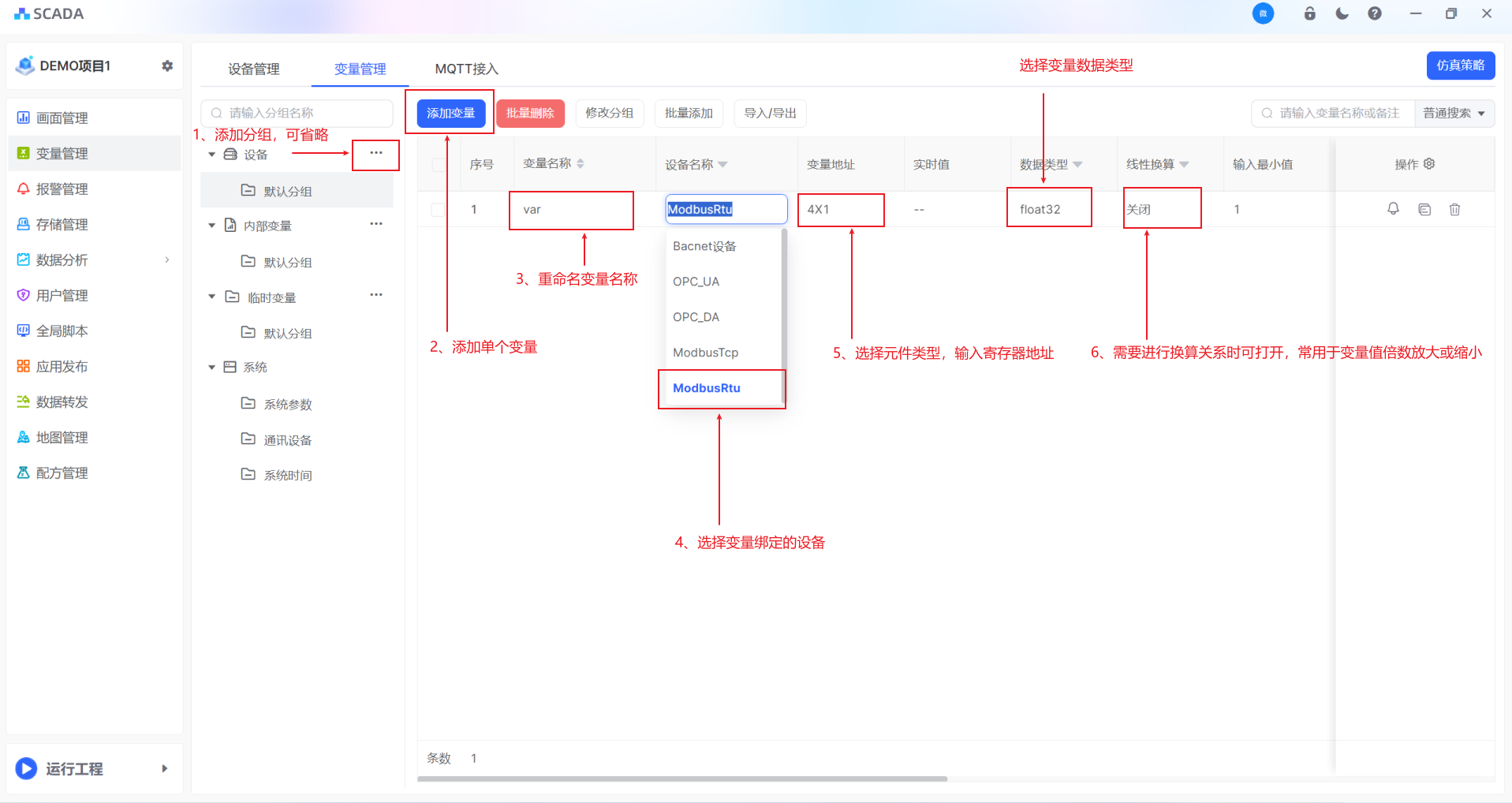Click the copy icon in the operations column
Viewport: 1512px width, 803px height.
[x=1424, y=209]
